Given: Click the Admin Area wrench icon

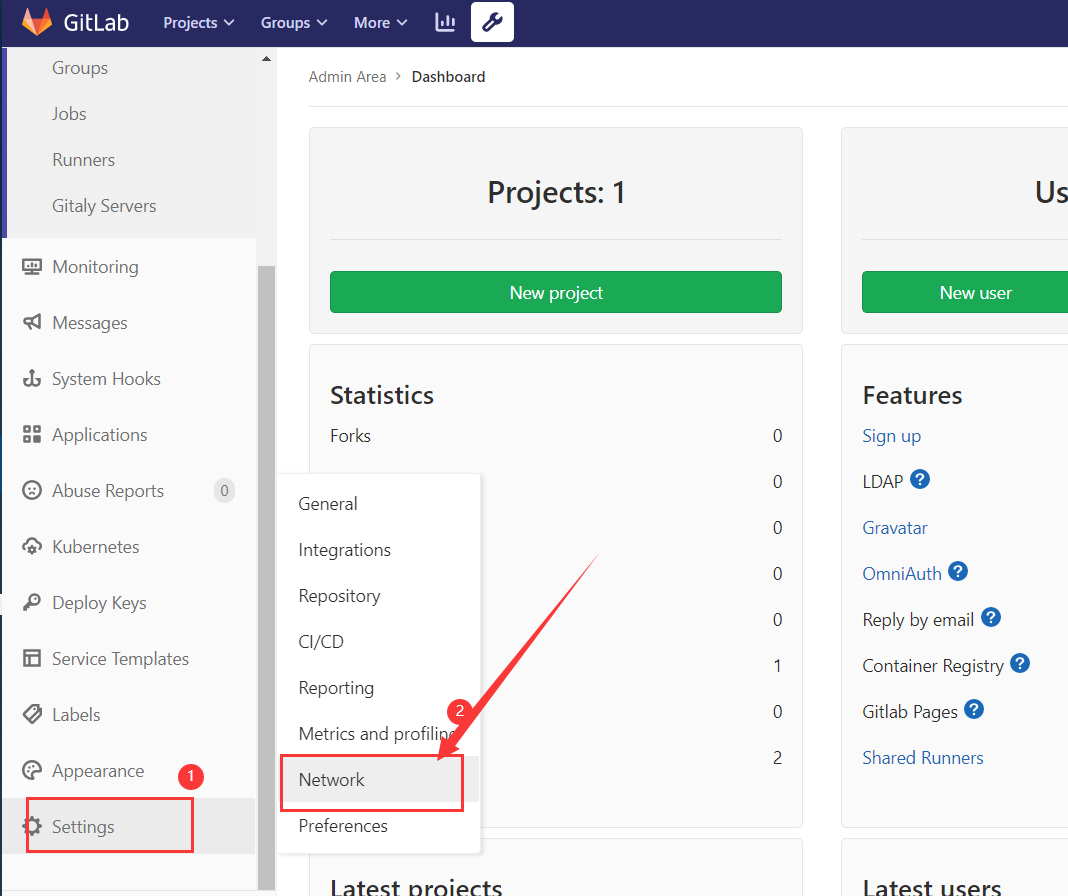Looking at the screenshot, I should (492, 22).
